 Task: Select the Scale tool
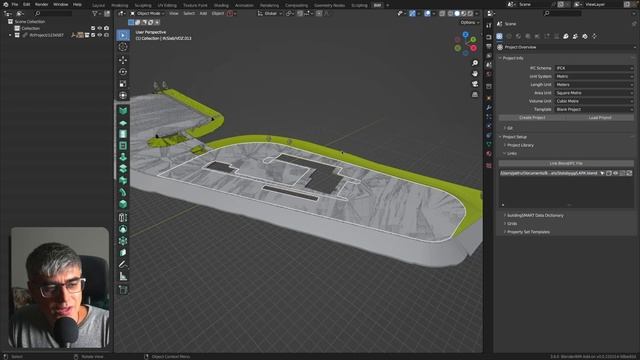[x=123, y=84]
